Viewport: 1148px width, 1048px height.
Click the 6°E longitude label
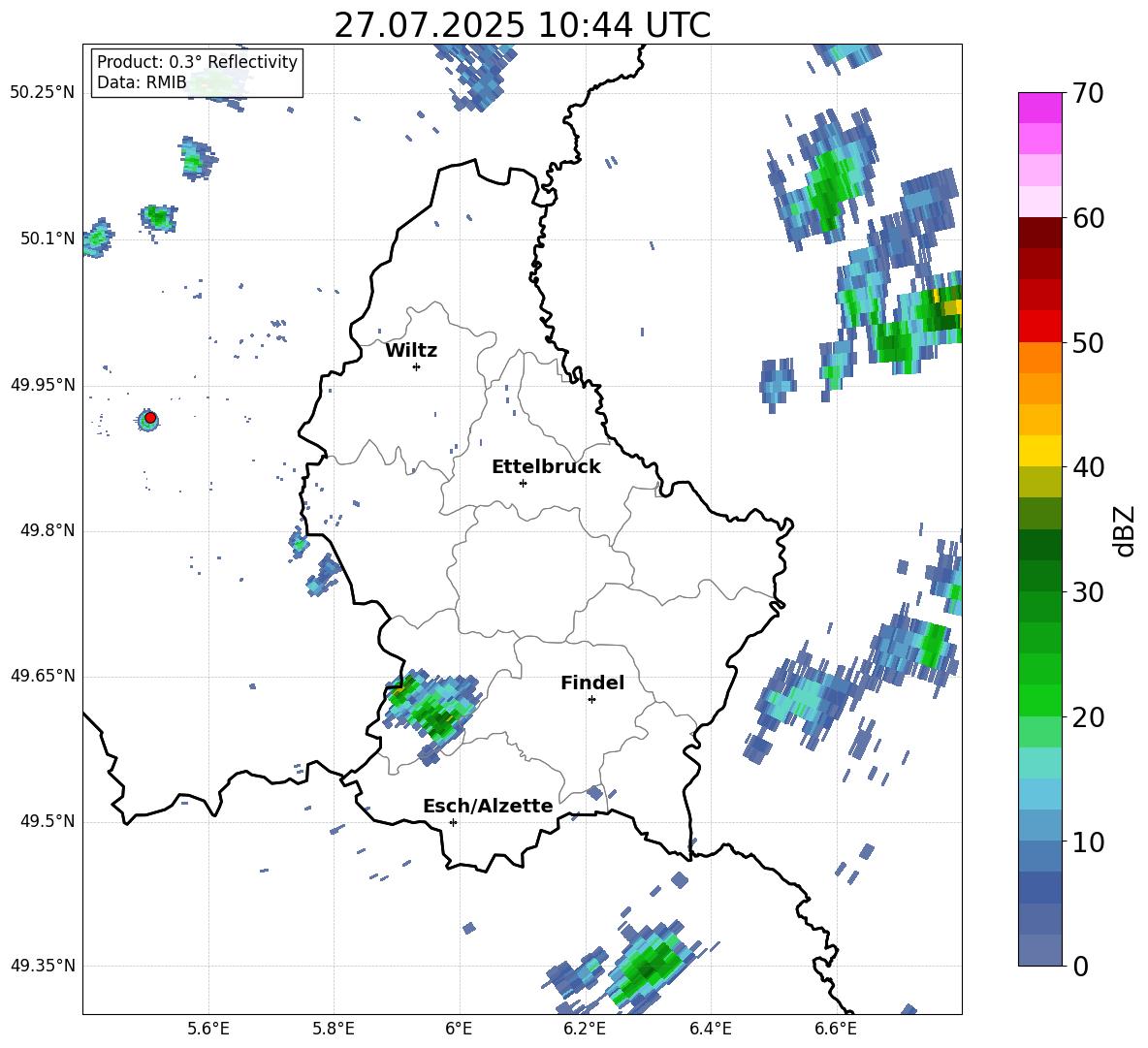coord(459,1030)
